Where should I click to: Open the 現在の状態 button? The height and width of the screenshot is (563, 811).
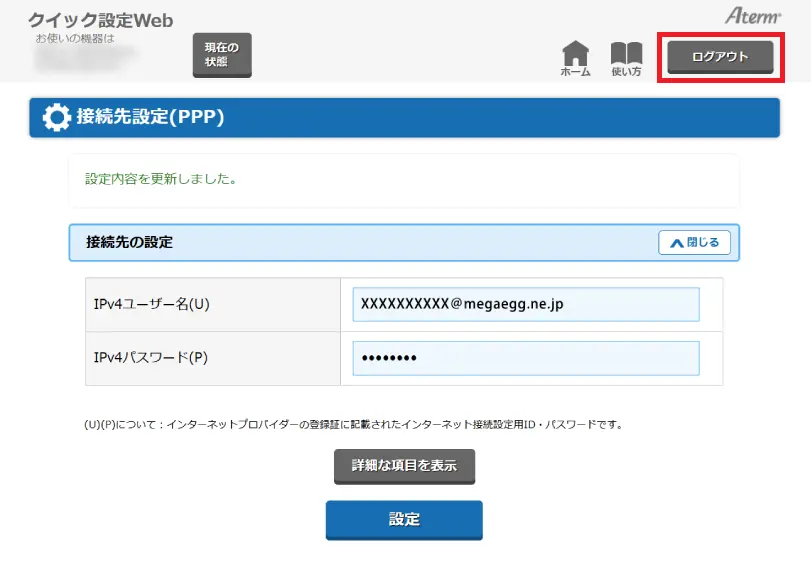coord(222,55)
